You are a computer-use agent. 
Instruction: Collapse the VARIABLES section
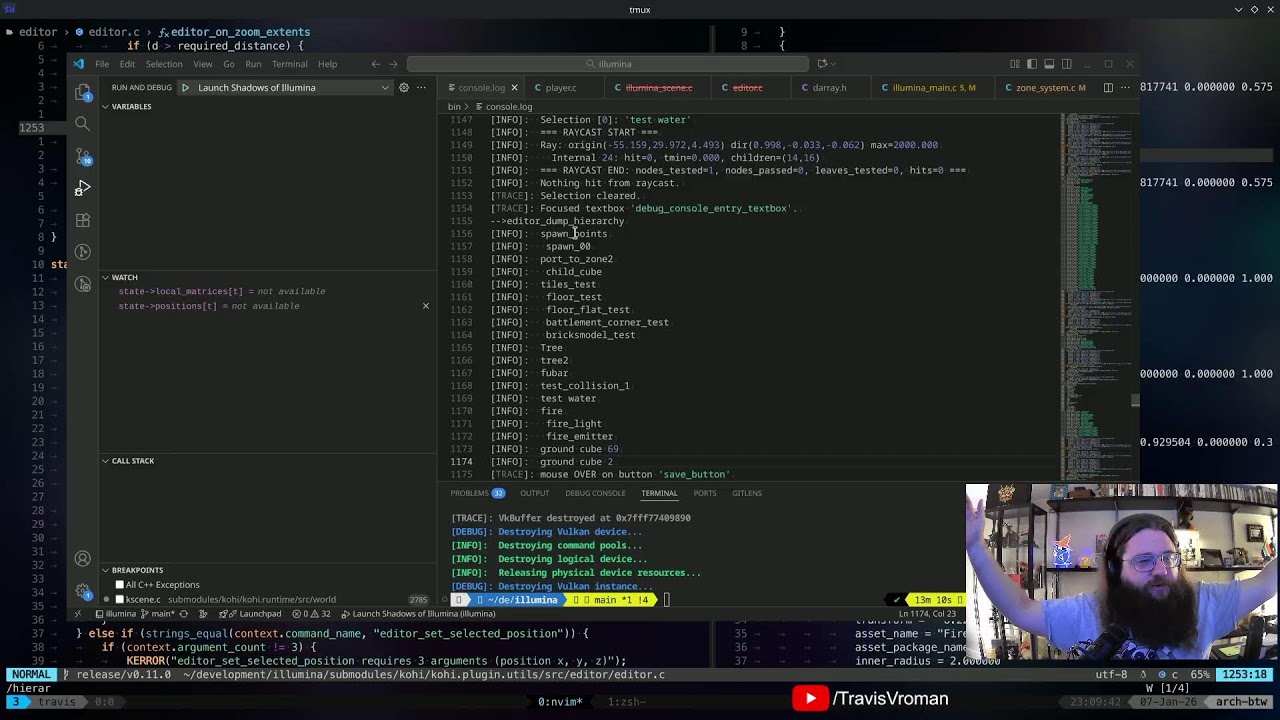pos(131,106)
